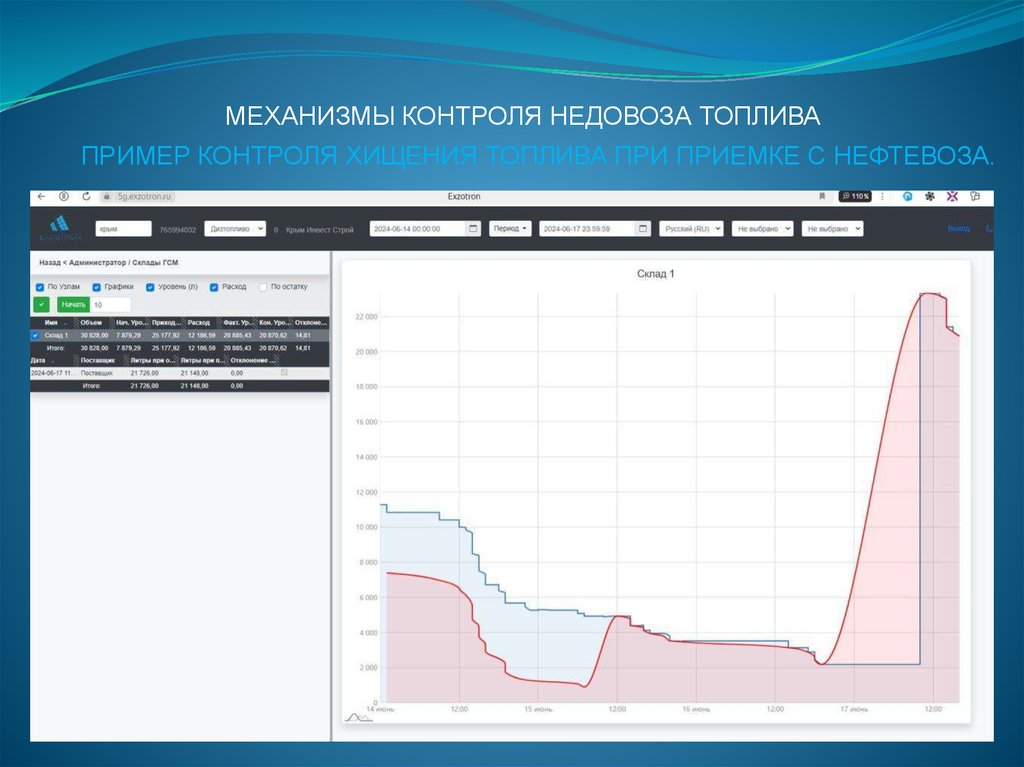Click the 'Склад 1' chart title
The image size is (1024, 767).
[656, 274]
